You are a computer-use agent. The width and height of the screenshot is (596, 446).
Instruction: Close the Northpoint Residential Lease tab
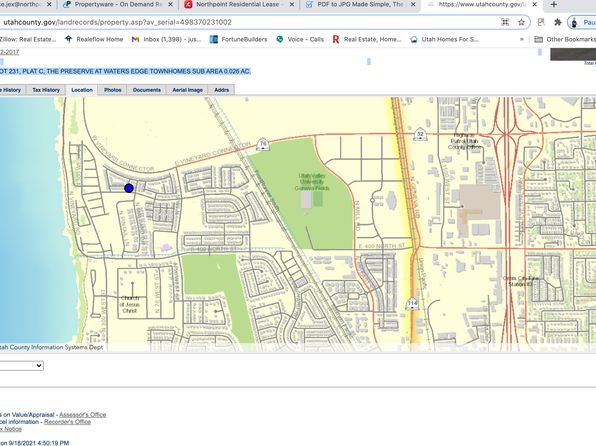coord(292,5)
